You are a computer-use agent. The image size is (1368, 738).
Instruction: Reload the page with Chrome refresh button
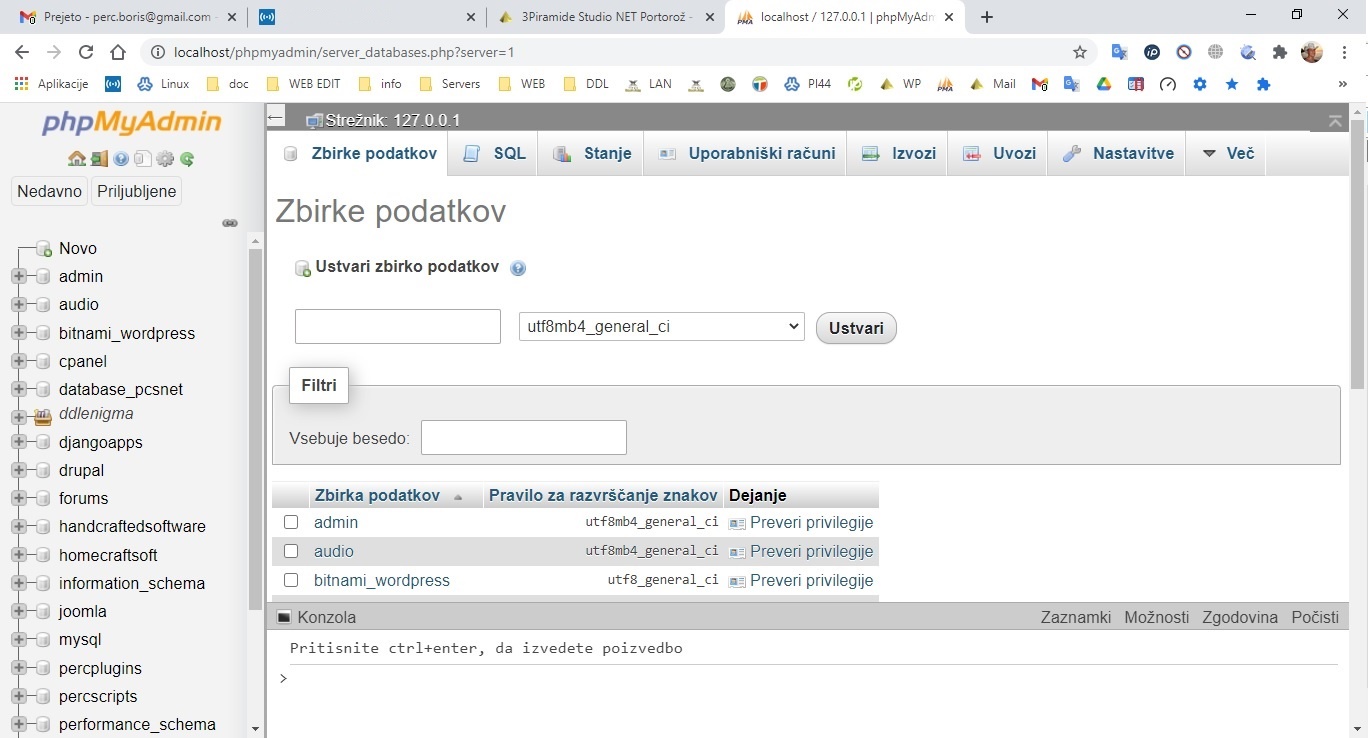(86, 53)
